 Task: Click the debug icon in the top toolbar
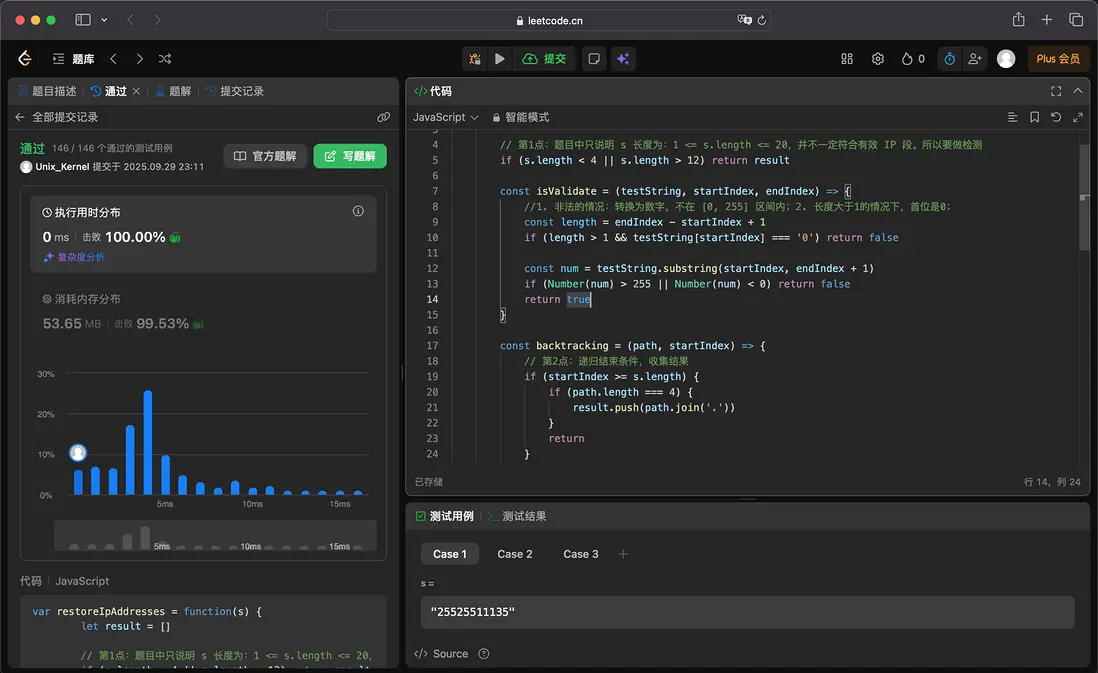click(x=475, y=59)
